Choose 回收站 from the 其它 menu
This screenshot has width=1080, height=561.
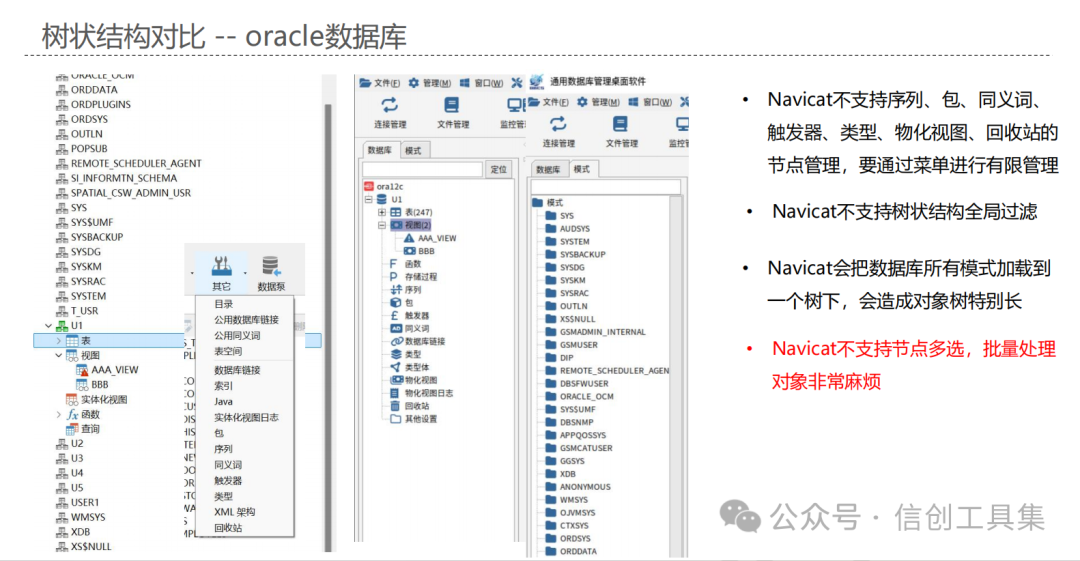(x=227, y=528)
